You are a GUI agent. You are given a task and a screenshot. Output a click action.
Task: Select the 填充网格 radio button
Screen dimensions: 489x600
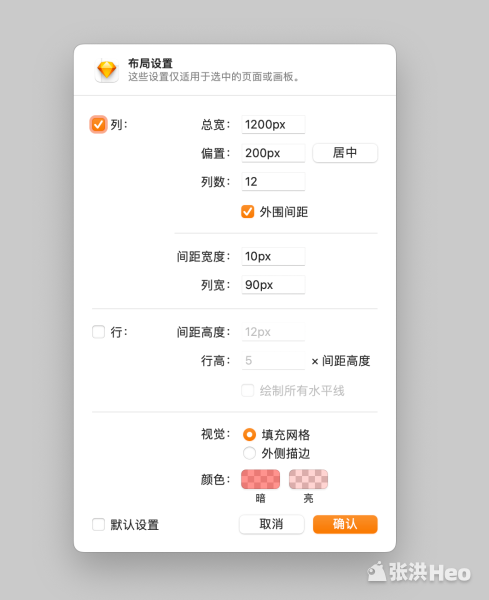pos(249,435)
